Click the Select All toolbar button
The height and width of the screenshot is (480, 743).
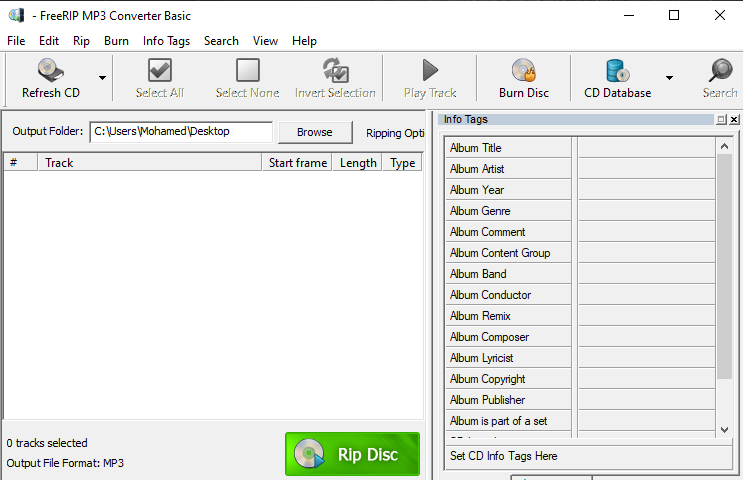pyautogui.click(x=160, y=78)
